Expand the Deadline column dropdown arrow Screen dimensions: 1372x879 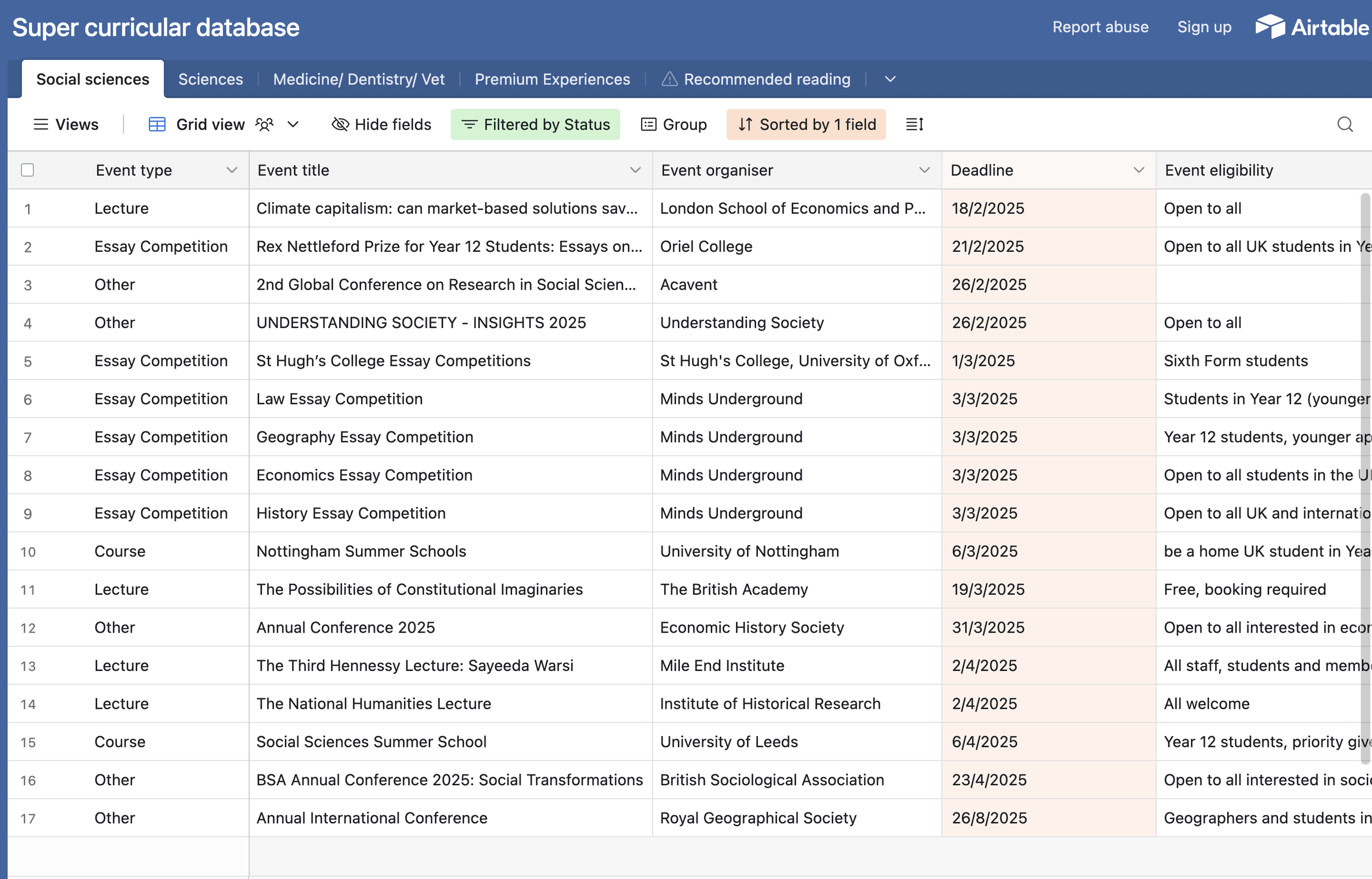click(x=1139, y=170)
